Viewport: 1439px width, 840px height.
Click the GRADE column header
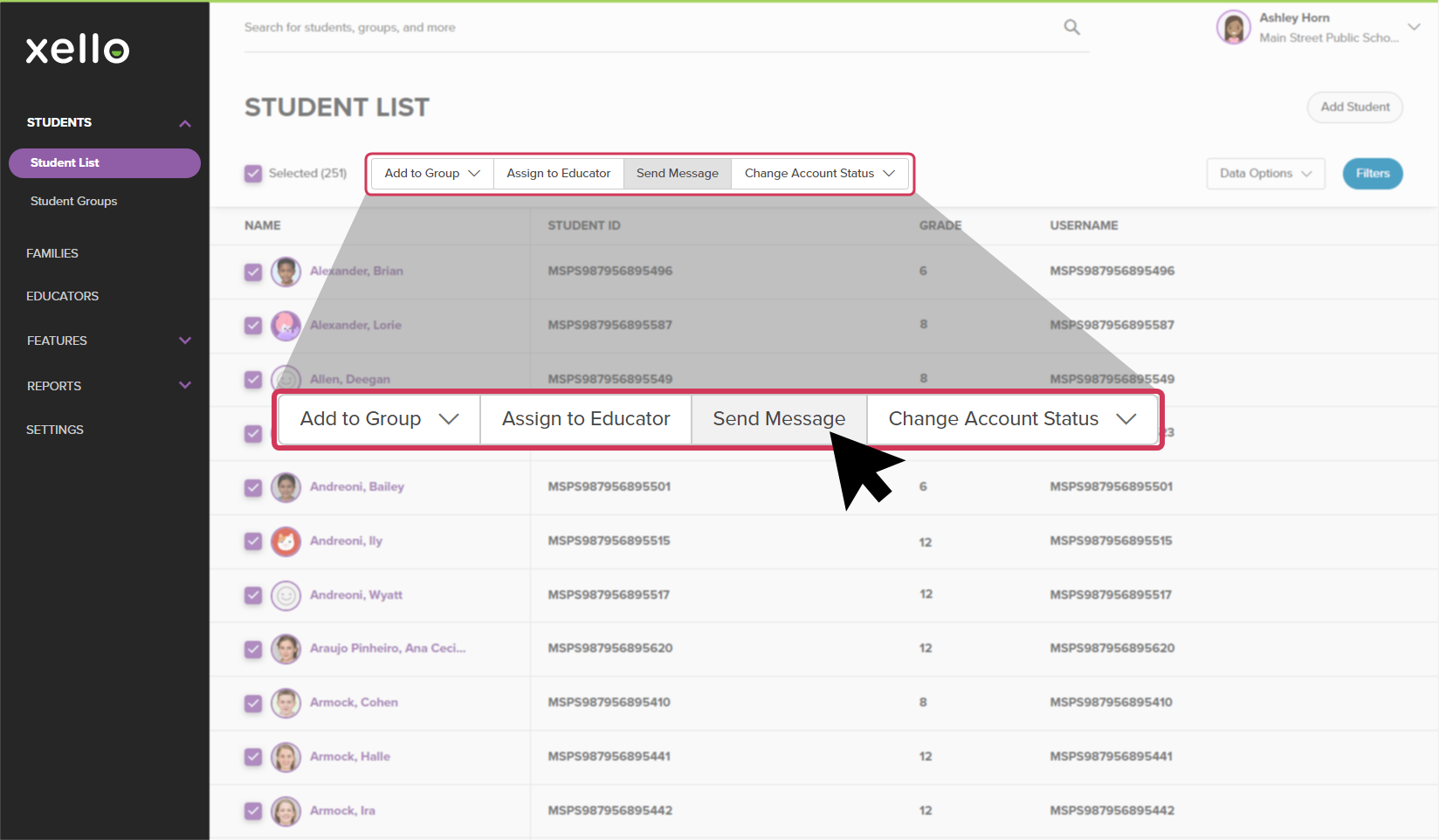(x=940, y=225)
